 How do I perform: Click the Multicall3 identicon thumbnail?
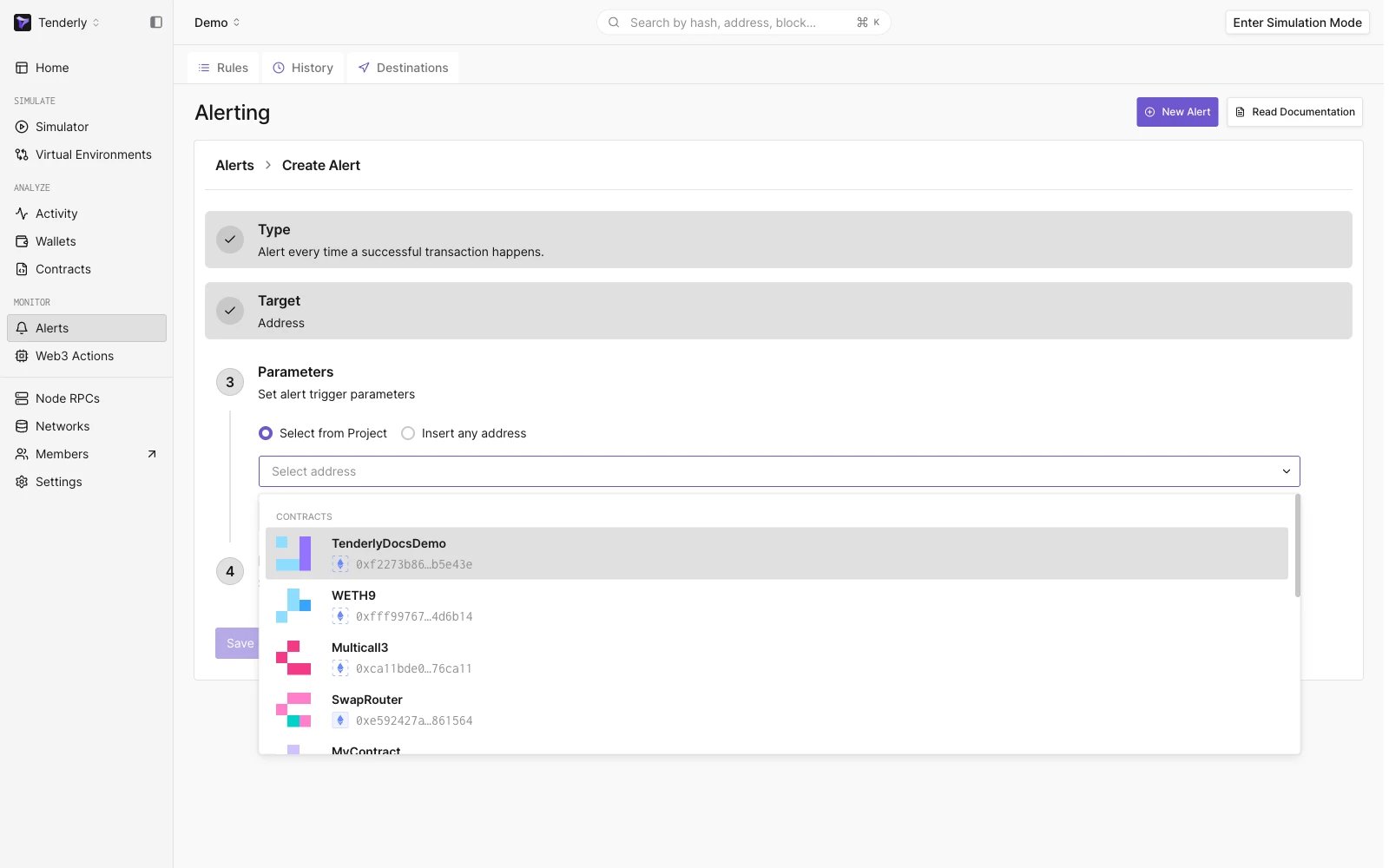click(293, 658)
